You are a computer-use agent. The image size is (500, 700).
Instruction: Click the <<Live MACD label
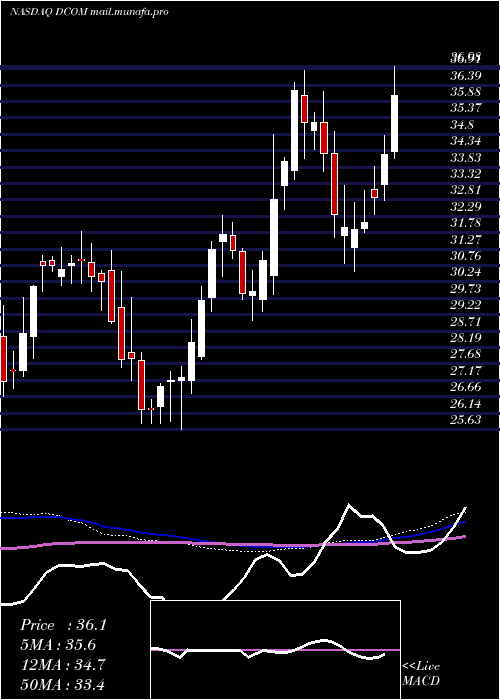(x=421, y=674)
